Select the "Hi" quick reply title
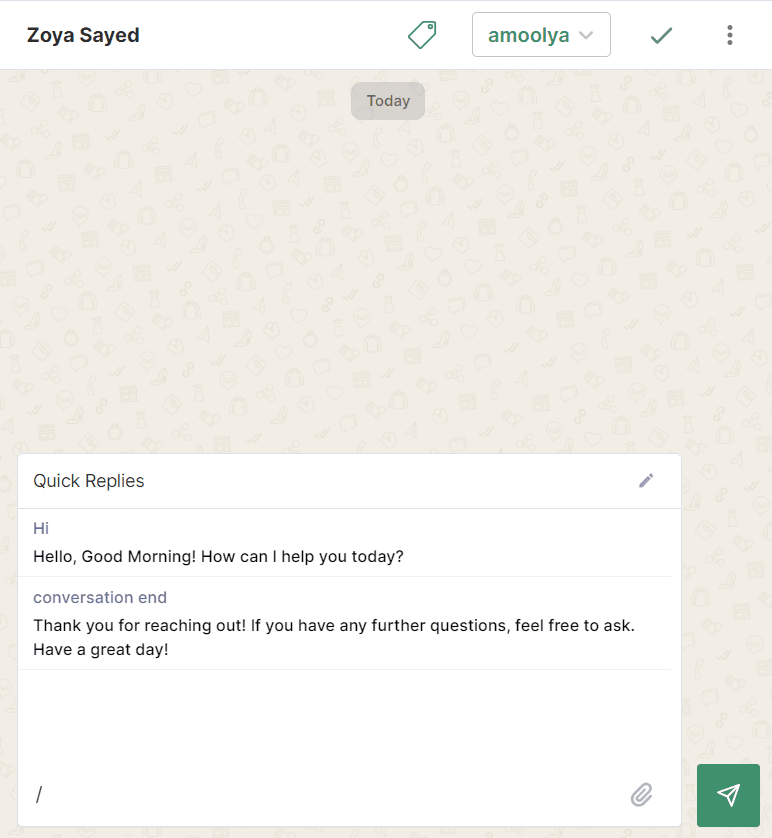The height and width of the screenshot is (838, 772). [40, 528]
